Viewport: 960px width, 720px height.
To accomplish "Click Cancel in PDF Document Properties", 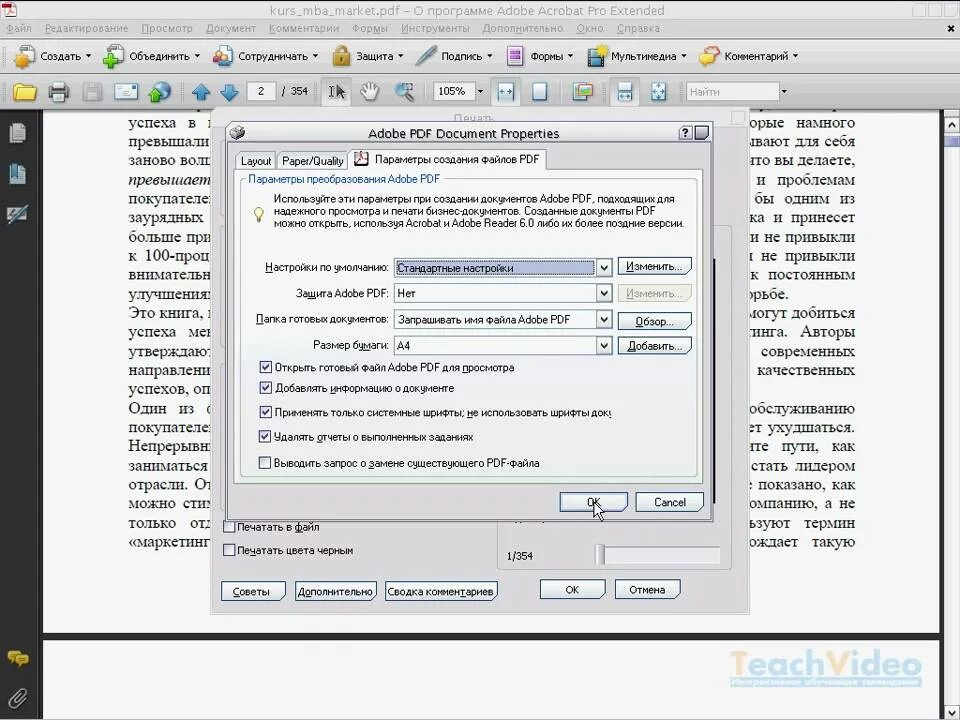I will coord(669,502).
